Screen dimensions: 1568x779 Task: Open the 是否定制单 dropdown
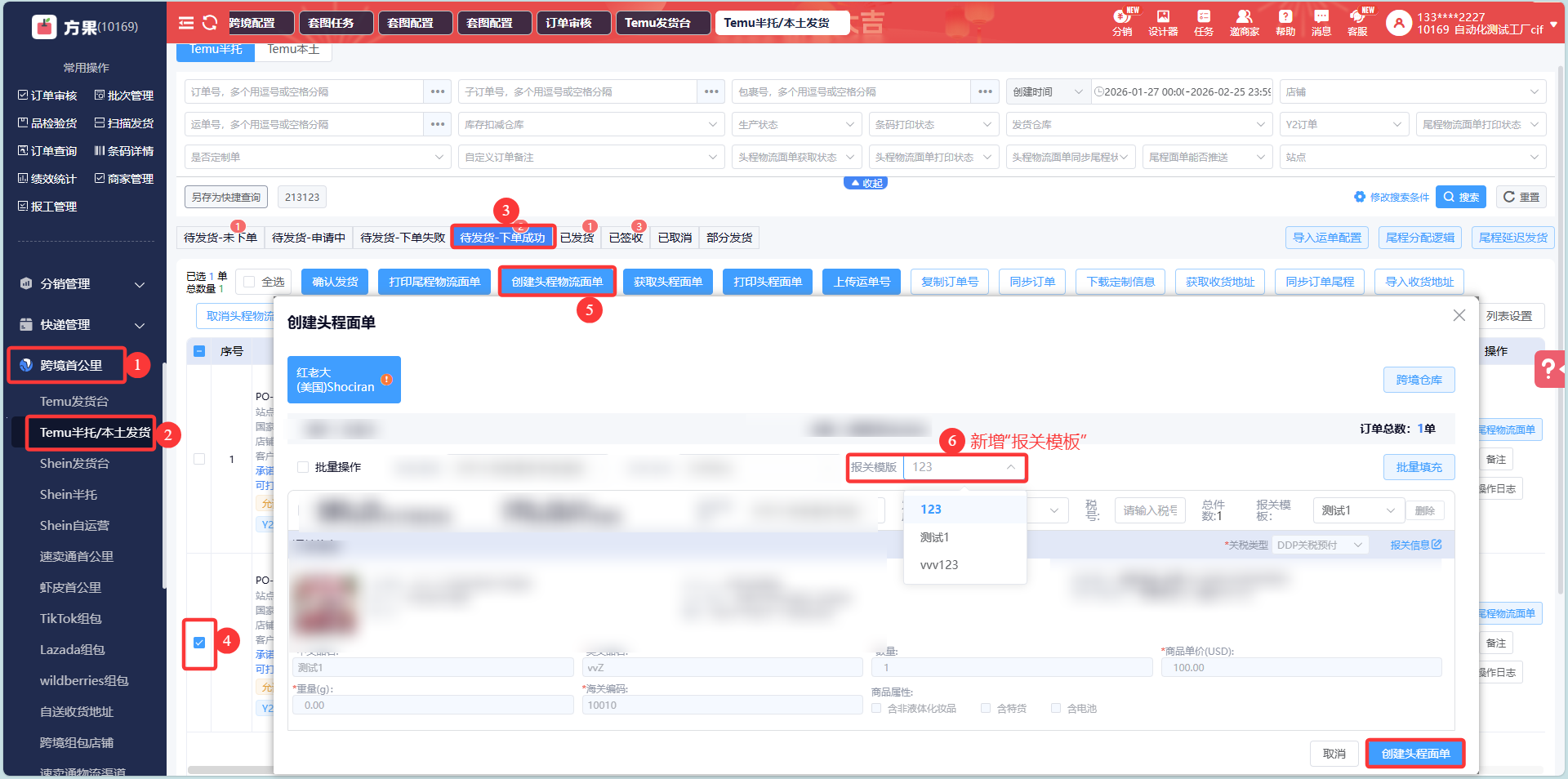tap(318, 157)
